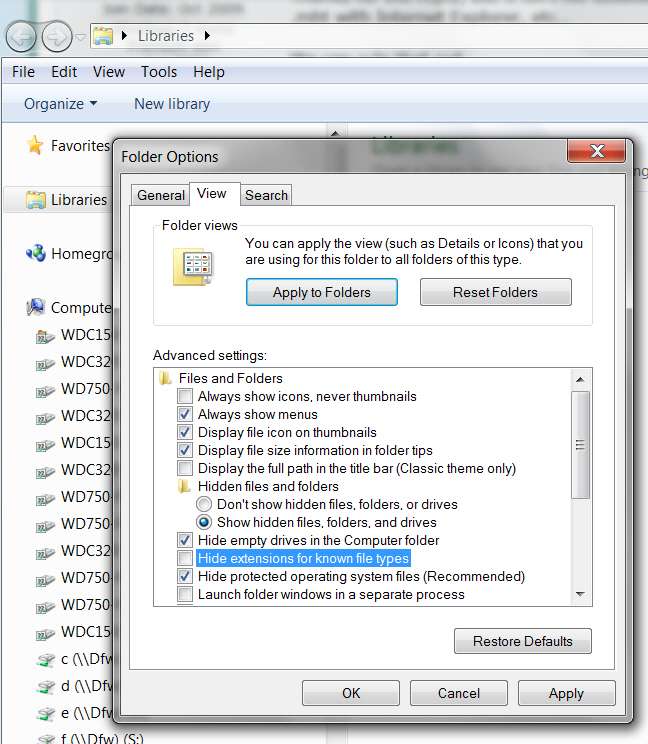Select the Favorites star icon in sidebar

coord(35,145)
